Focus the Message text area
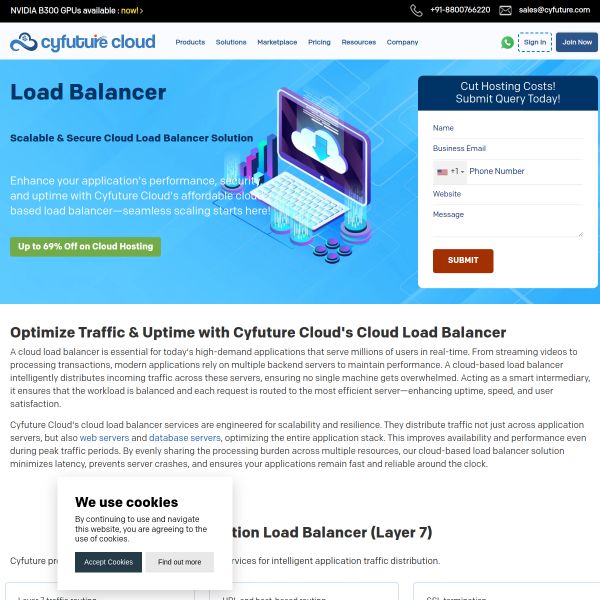 507,222
